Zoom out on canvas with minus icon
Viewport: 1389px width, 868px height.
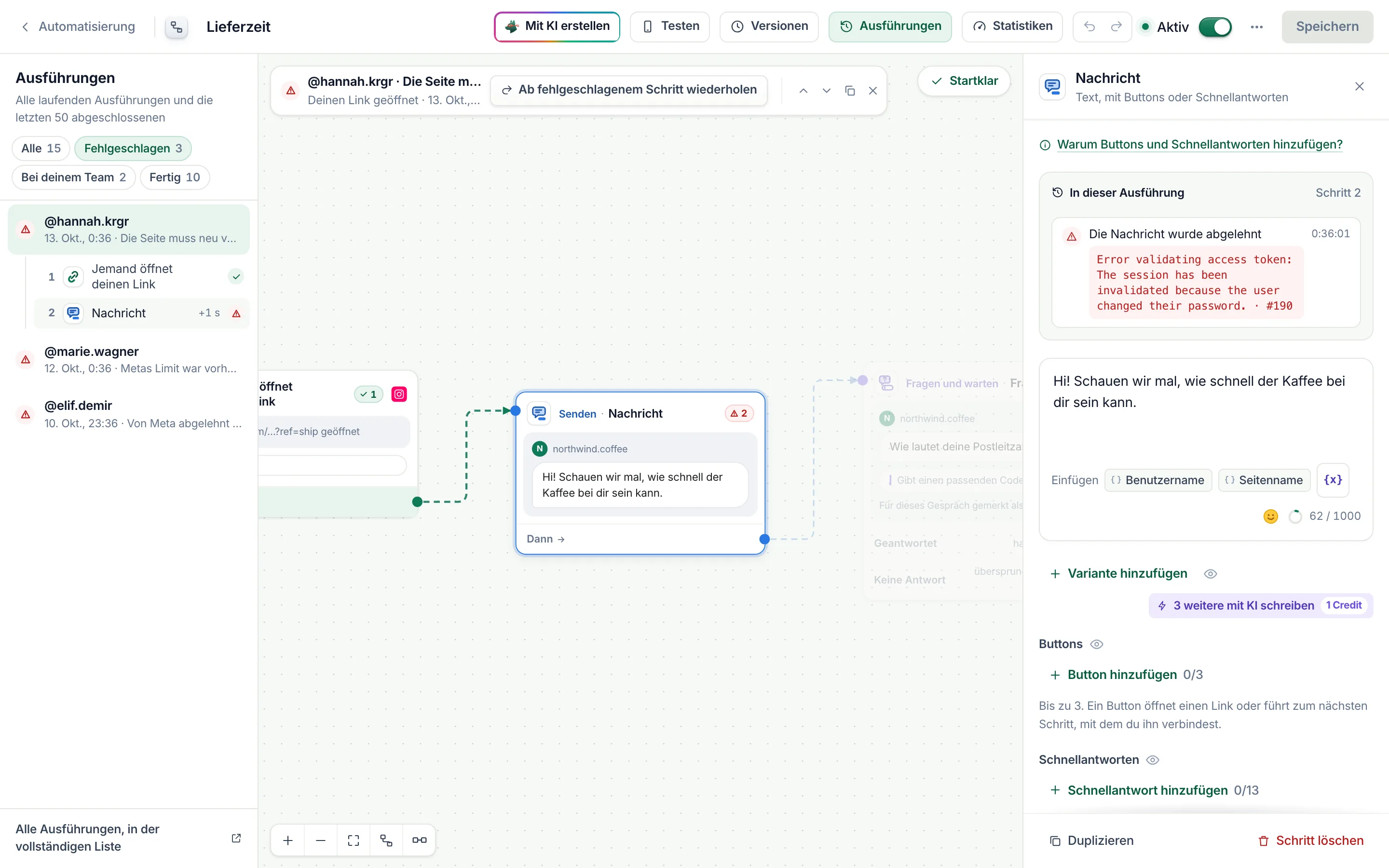click(x=321, y=841)
